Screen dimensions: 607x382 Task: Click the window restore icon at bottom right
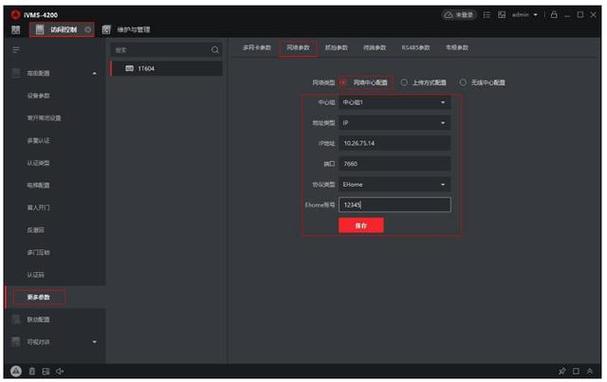click(576, 371)
